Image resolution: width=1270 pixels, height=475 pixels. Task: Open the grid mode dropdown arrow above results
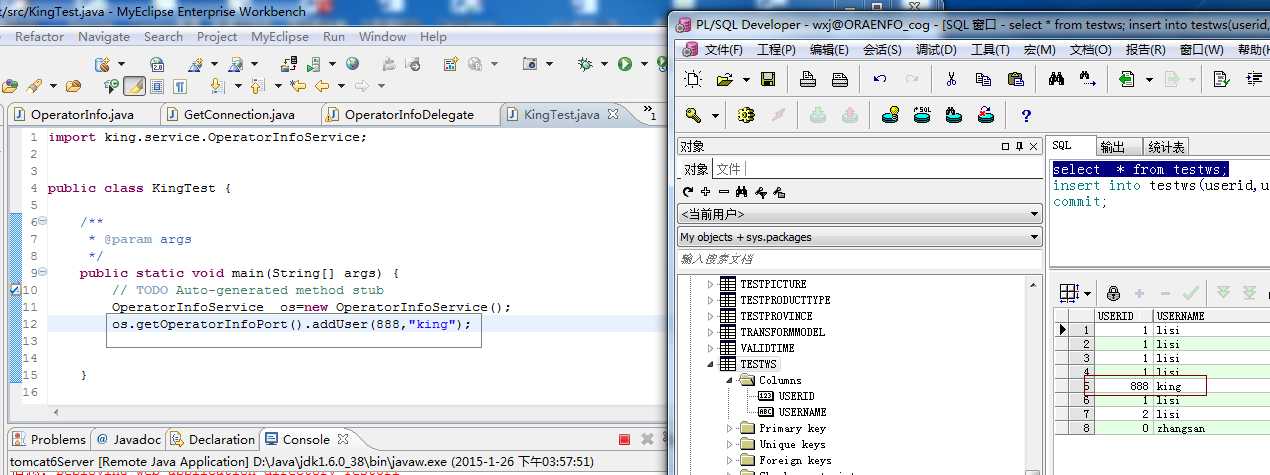(1087, 293)
